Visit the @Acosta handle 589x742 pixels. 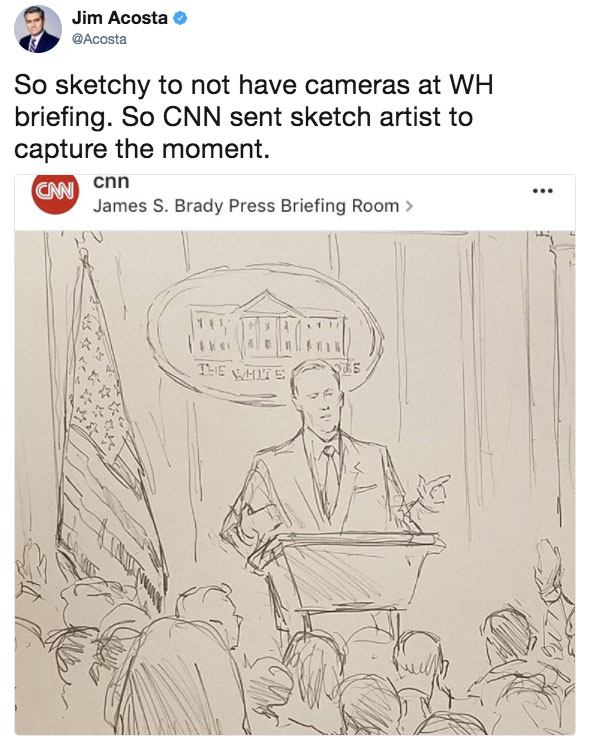[99, 39]
